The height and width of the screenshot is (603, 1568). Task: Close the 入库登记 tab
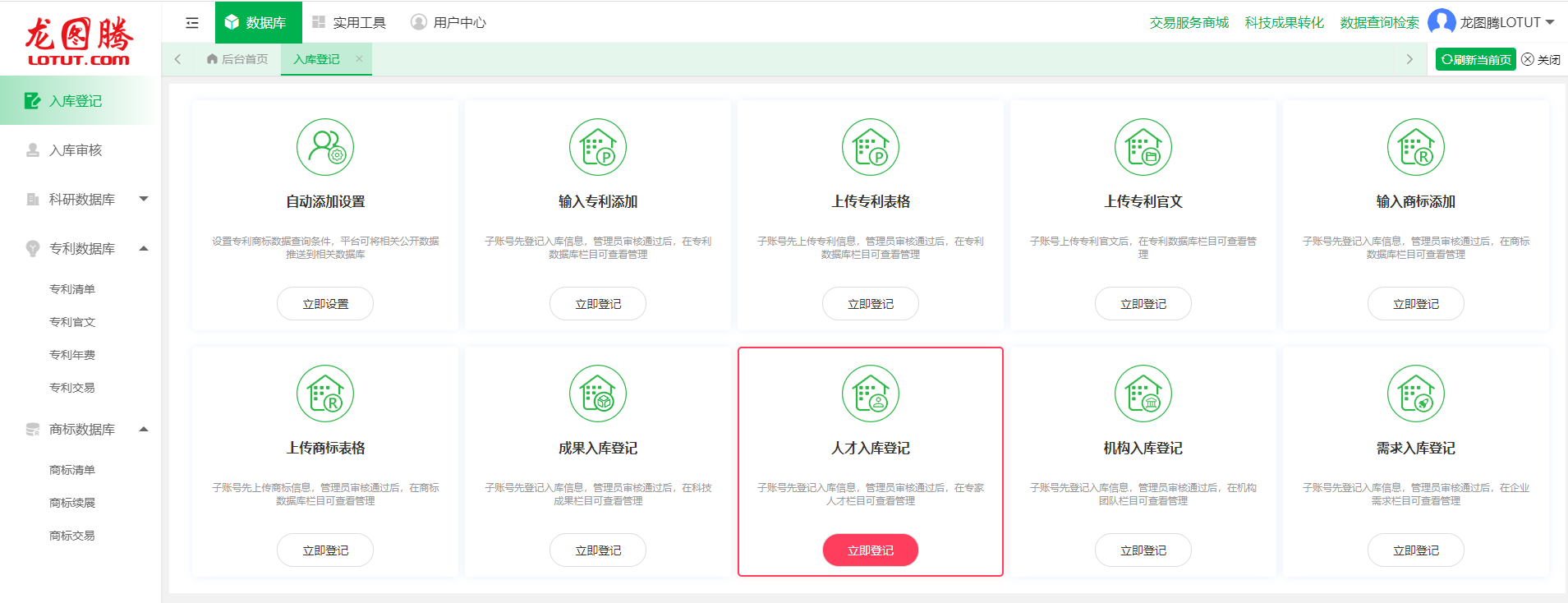point(359,59)
